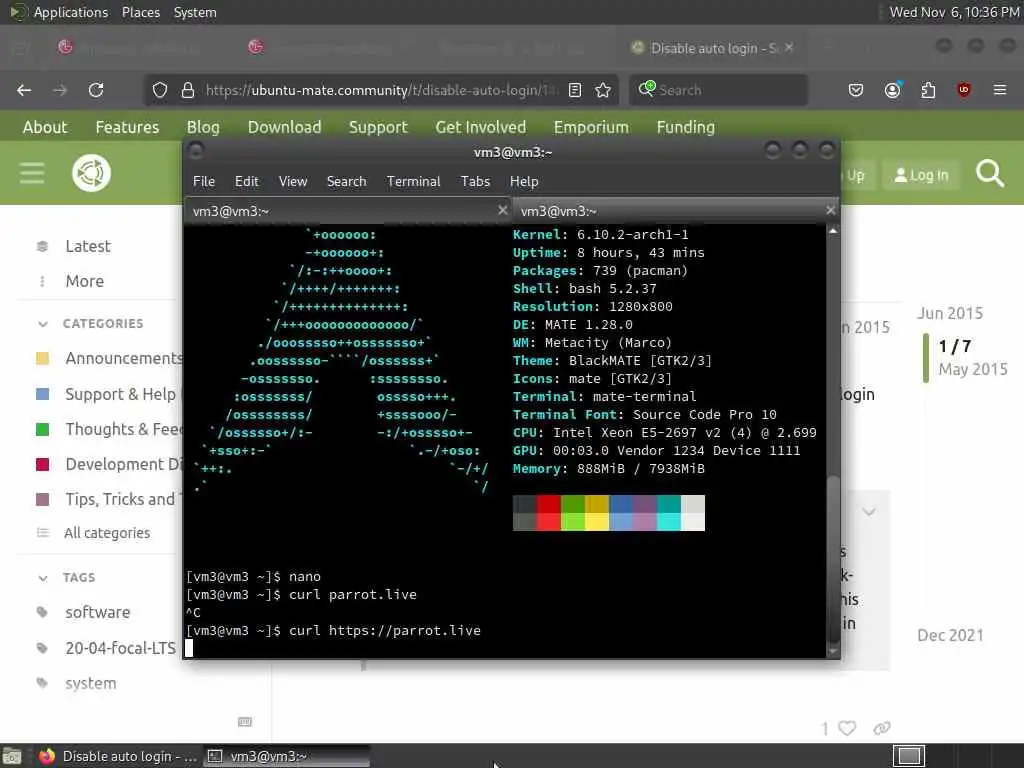Toggle reader view icon in address bar
Screen dimensions: 1024x768
point(575,90)
